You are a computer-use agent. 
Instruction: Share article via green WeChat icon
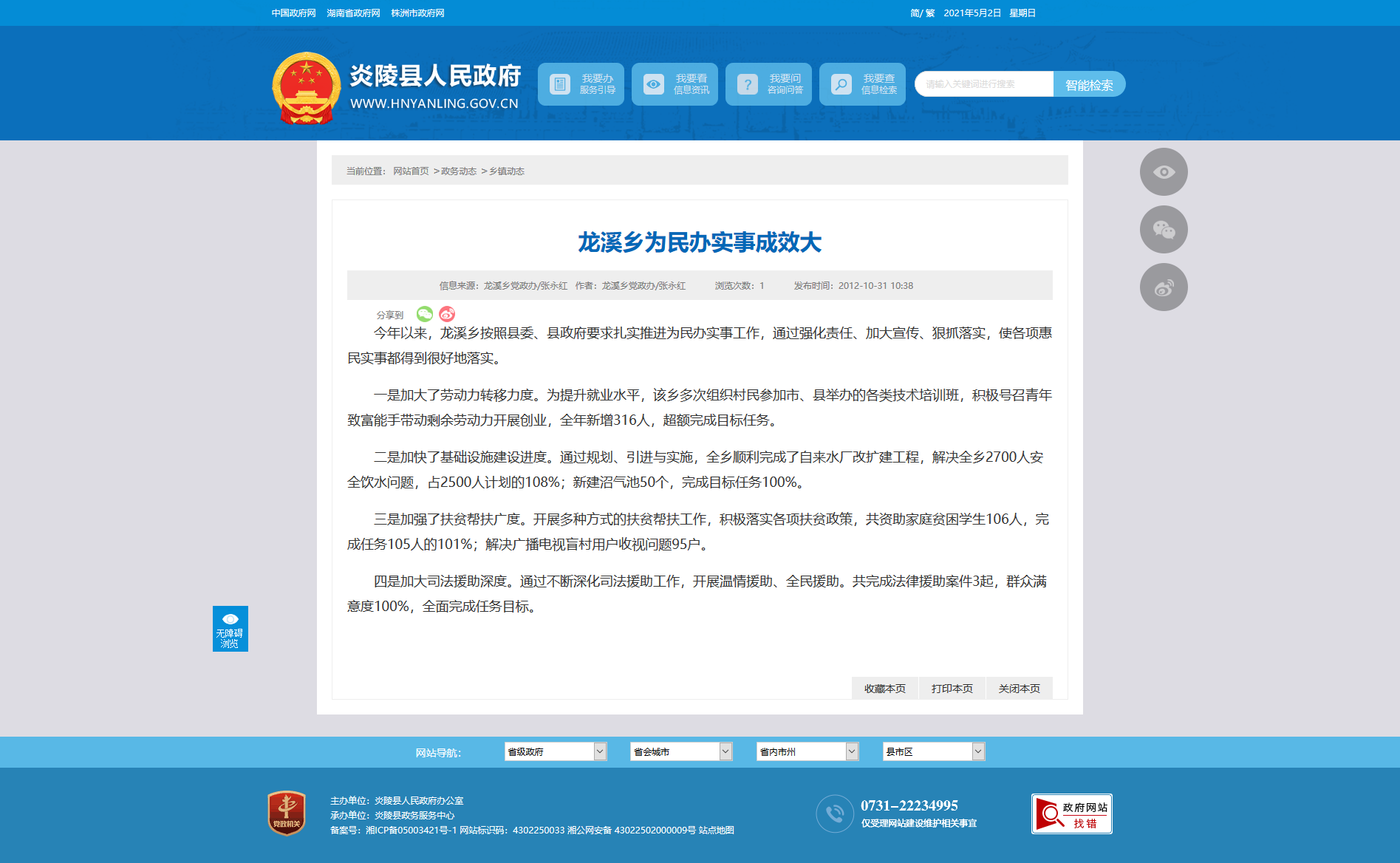[425, 314]
